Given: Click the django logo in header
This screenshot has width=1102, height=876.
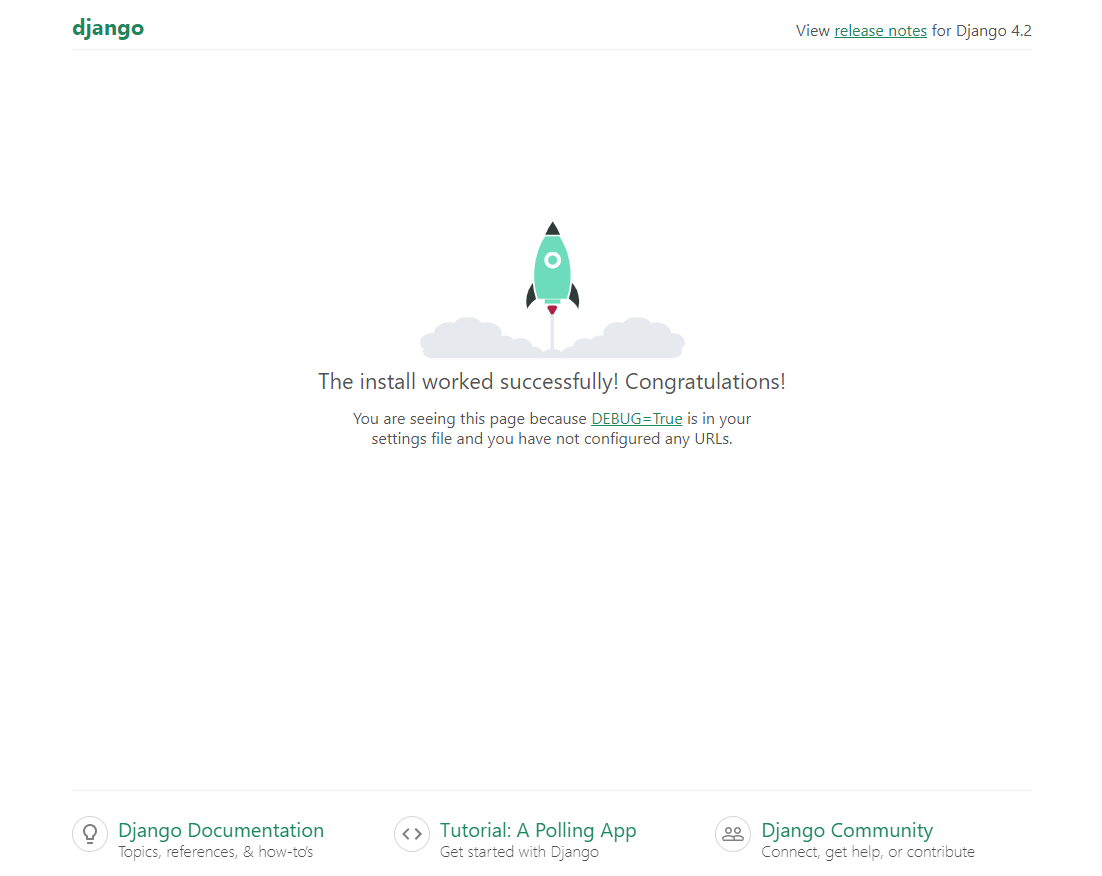Looking at the screenshot, I should (x=108, y=28).
